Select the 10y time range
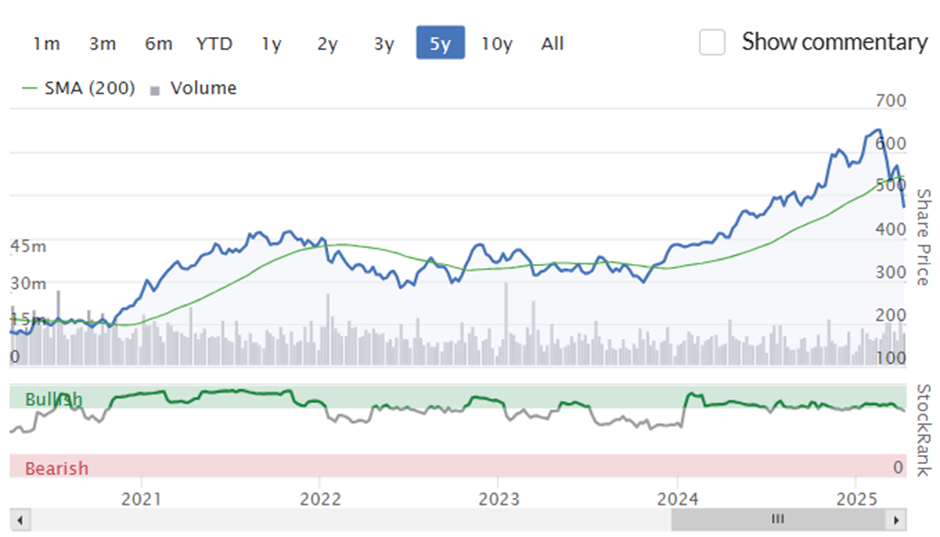The width and height of the screenshot is (940, 537). point(497,43)
